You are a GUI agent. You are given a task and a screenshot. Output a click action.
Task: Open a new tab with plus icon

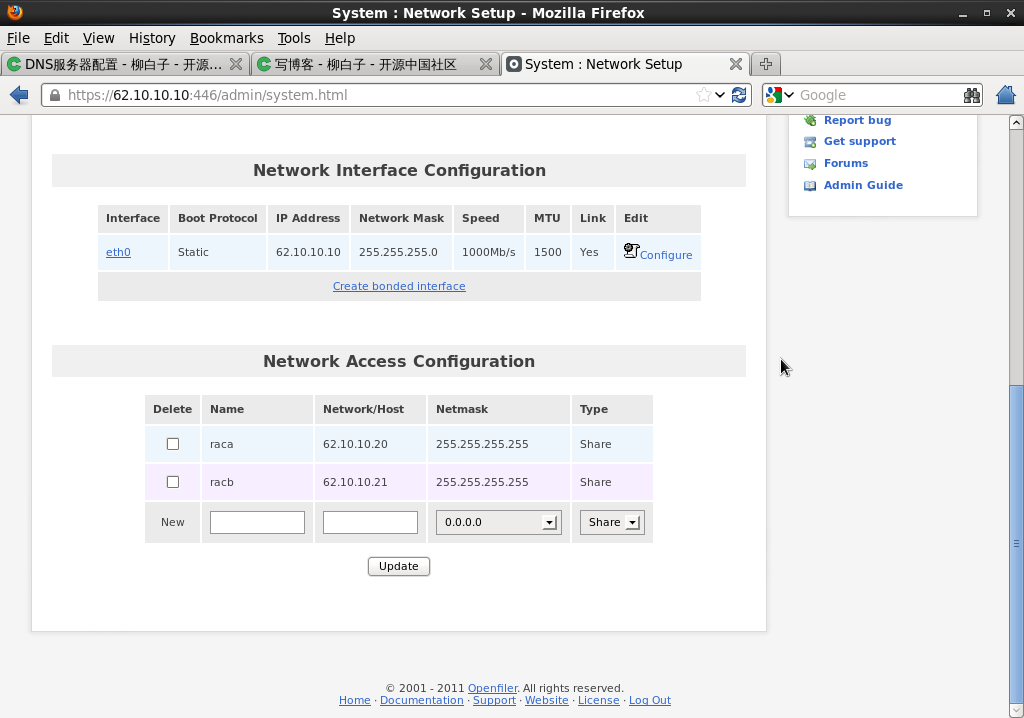tap(765, 64)
